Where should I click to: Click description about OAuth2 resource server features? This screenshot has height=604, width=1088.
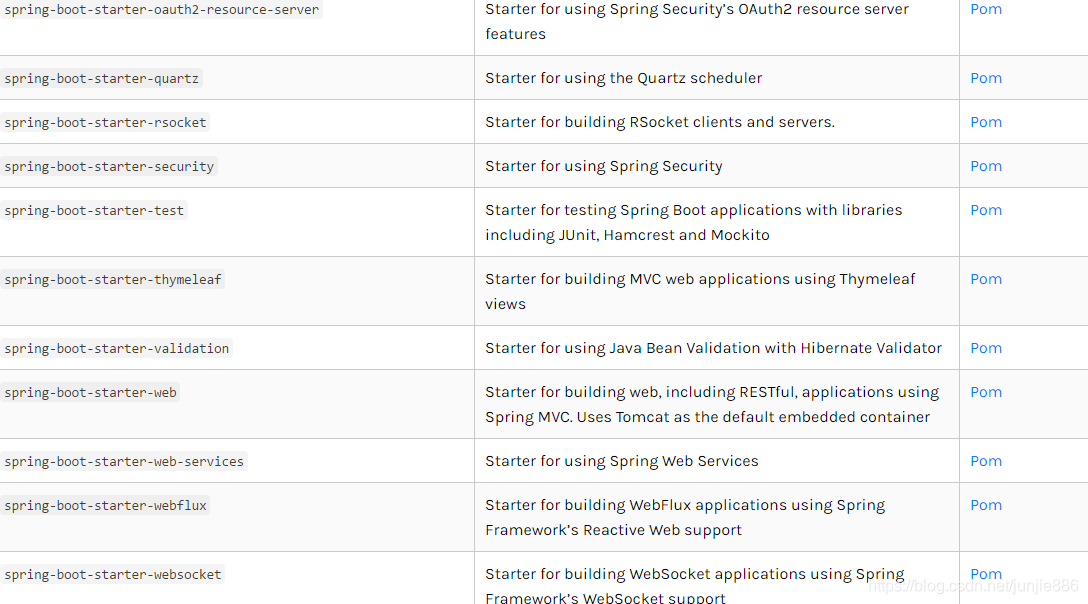click(x=697, y=22)
